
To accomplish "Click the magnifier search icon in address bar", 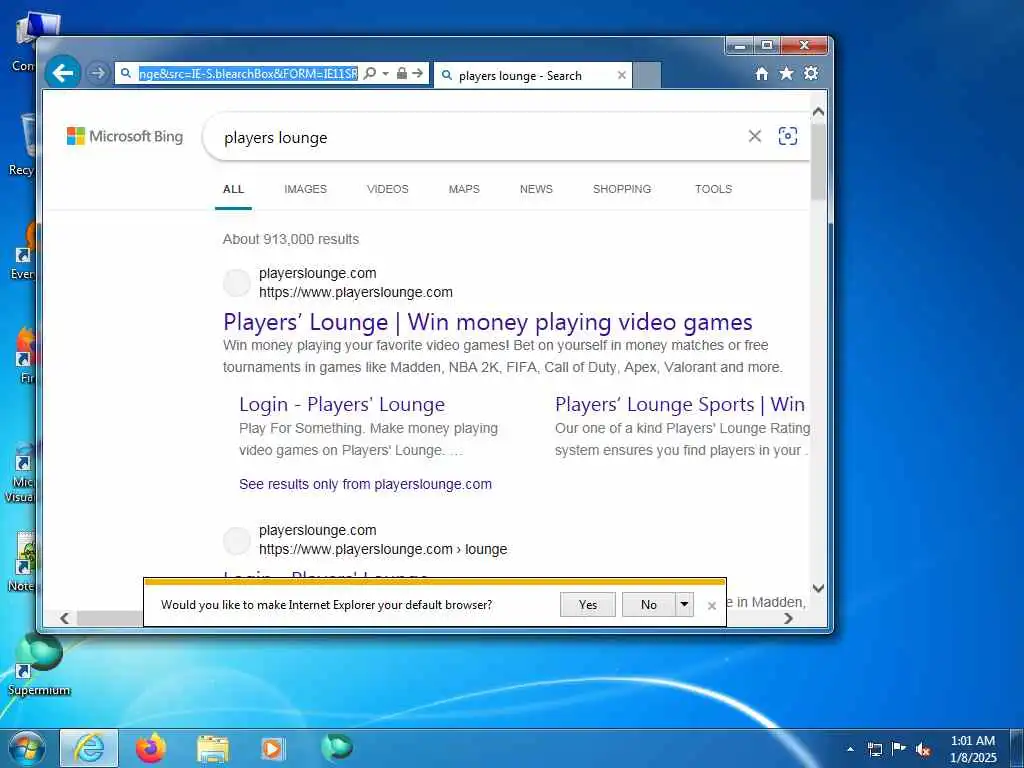I will (x=370, y=74).
